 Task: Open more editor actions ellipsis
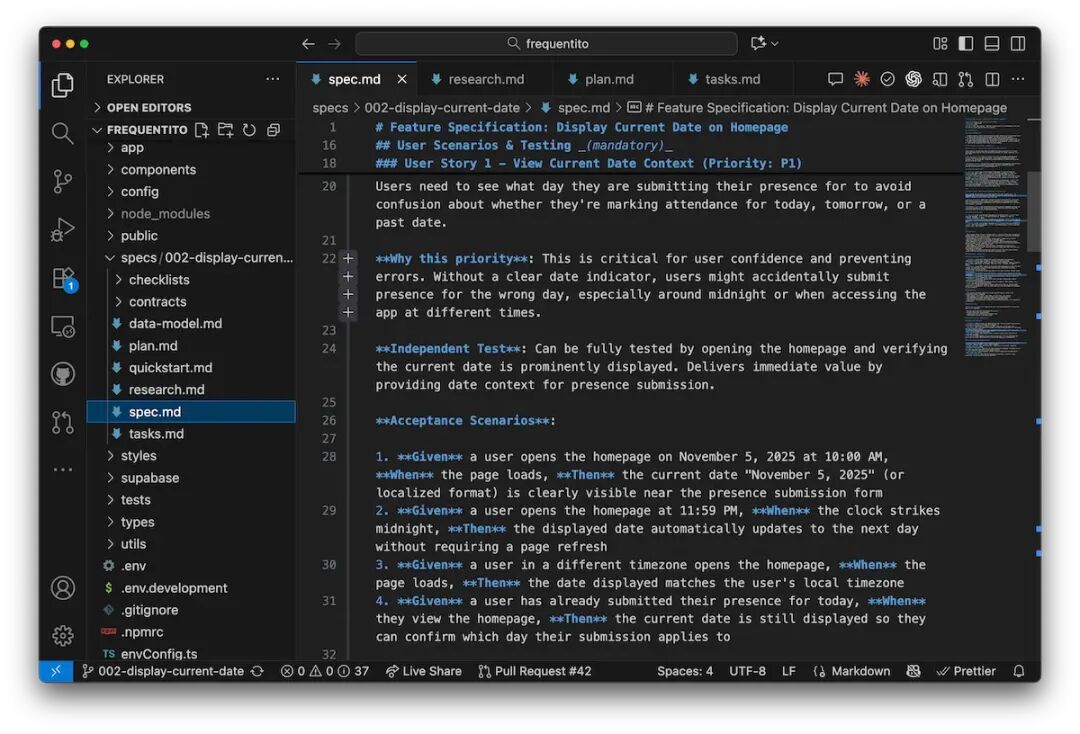1018,79
